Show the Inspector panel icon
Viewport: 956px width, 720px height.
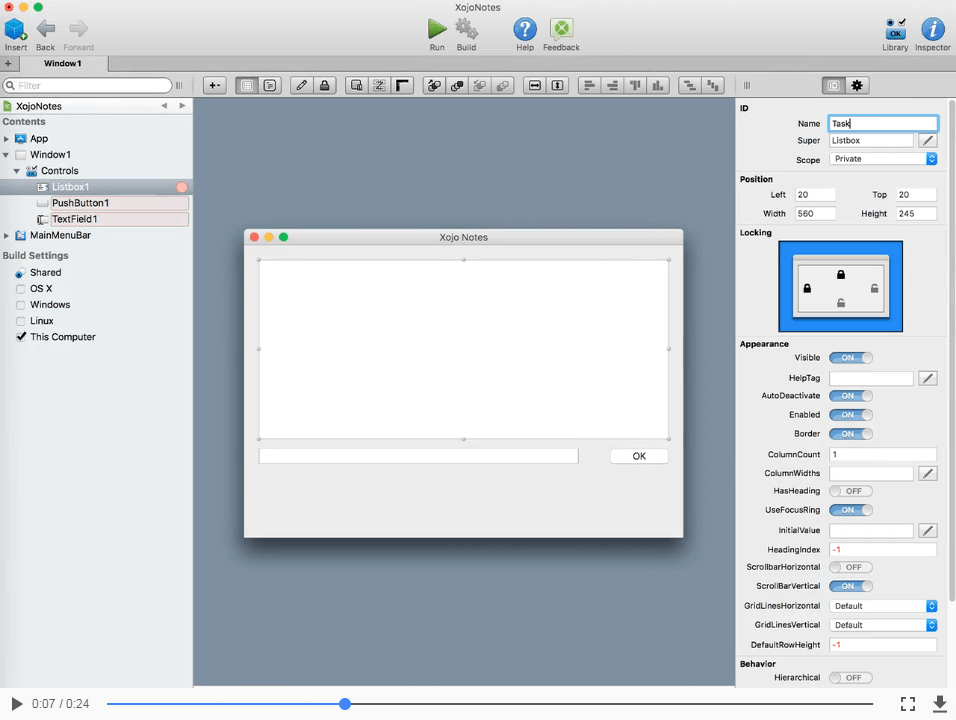tap(932, 29)
